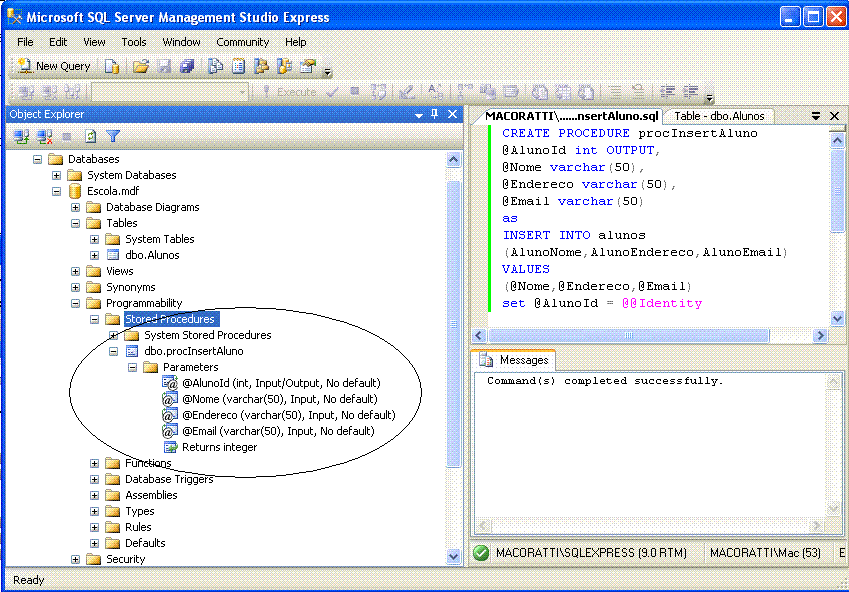Select the Synonyms folder
Viewport: 849px width, 592px height.
tap(130, 287)
